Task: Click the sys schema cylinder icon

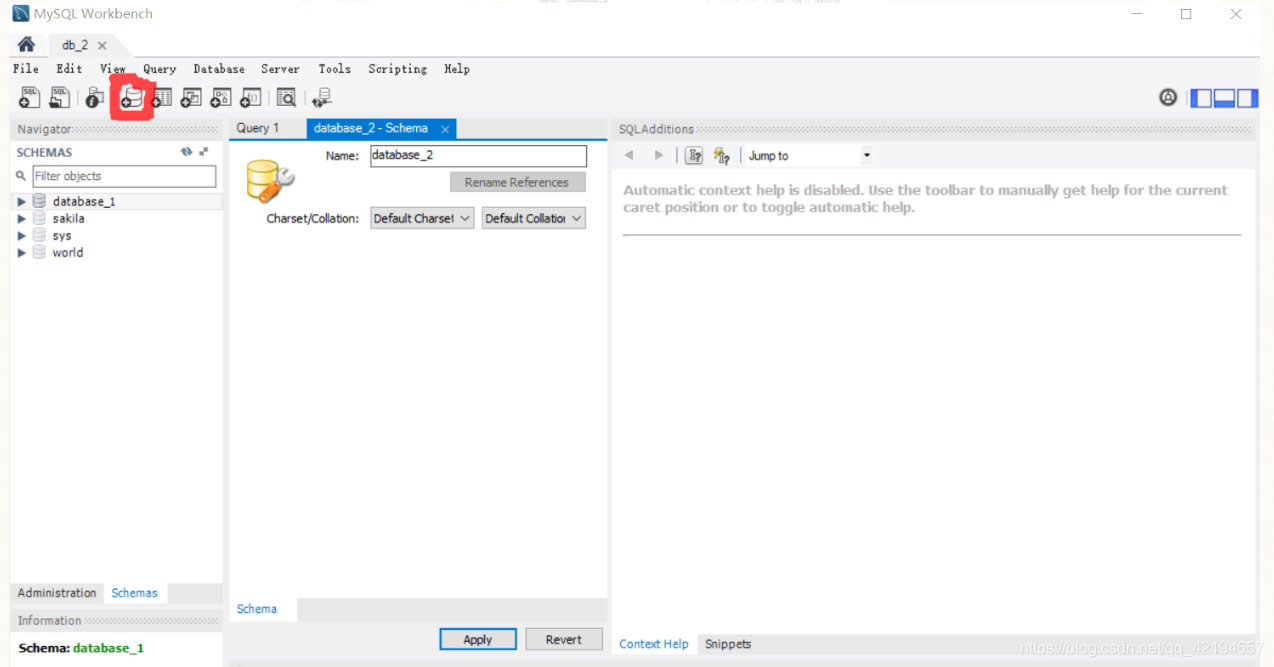Action: [39, 235]
